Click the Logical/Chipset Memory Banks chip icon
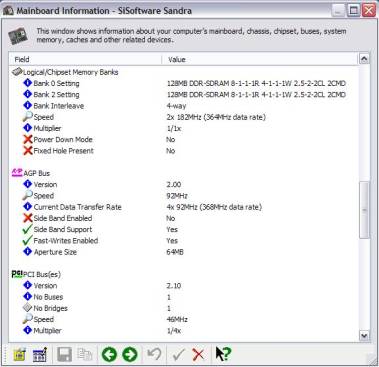The height and width of the screenshot is (367, 379). point(17,72)
